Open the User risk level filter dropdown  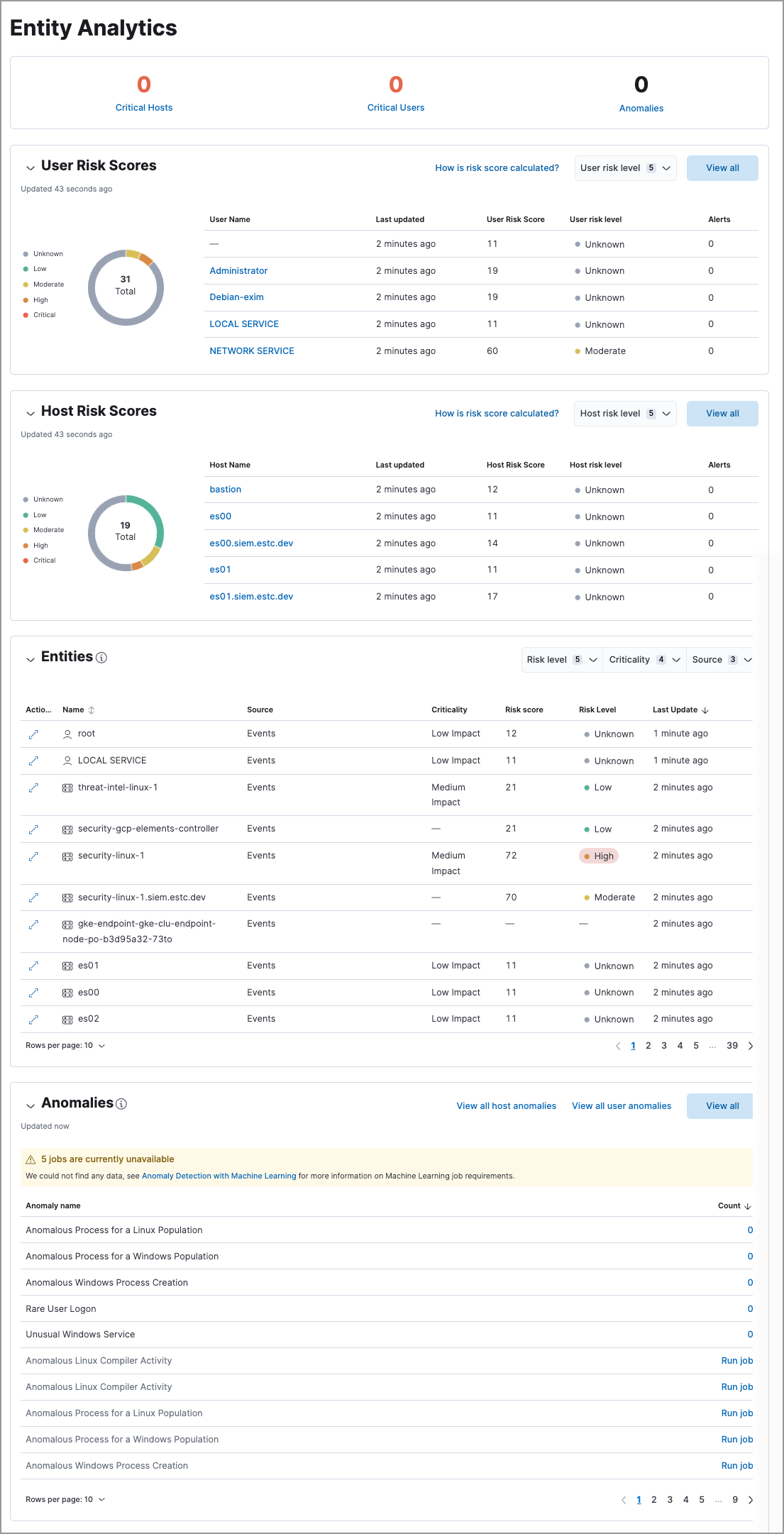click(624, 168)
